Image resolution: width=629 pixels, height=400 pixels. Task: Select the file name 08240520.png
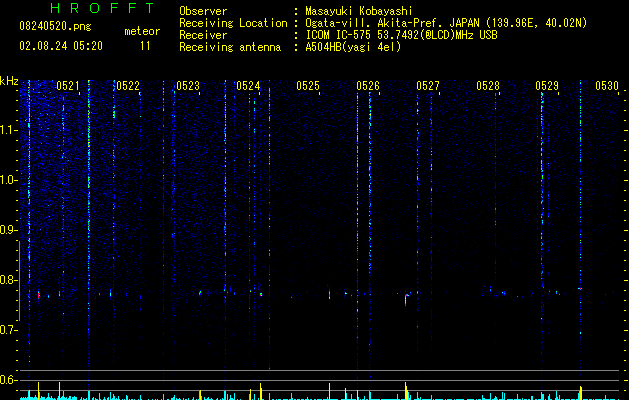[55, 27]
